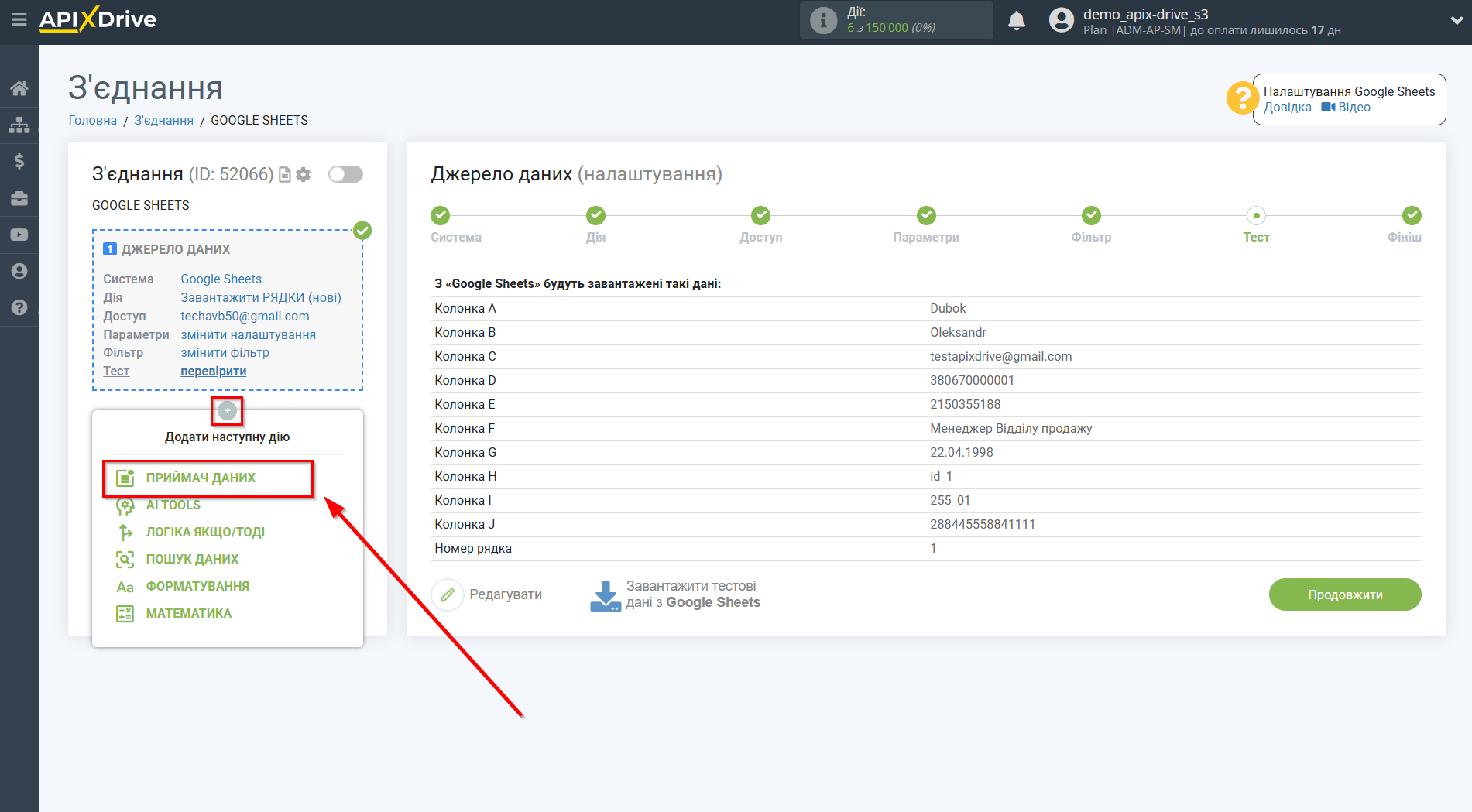Click the Редагувати edit button
1472x812 pixels.
click(x=487, y=594)
